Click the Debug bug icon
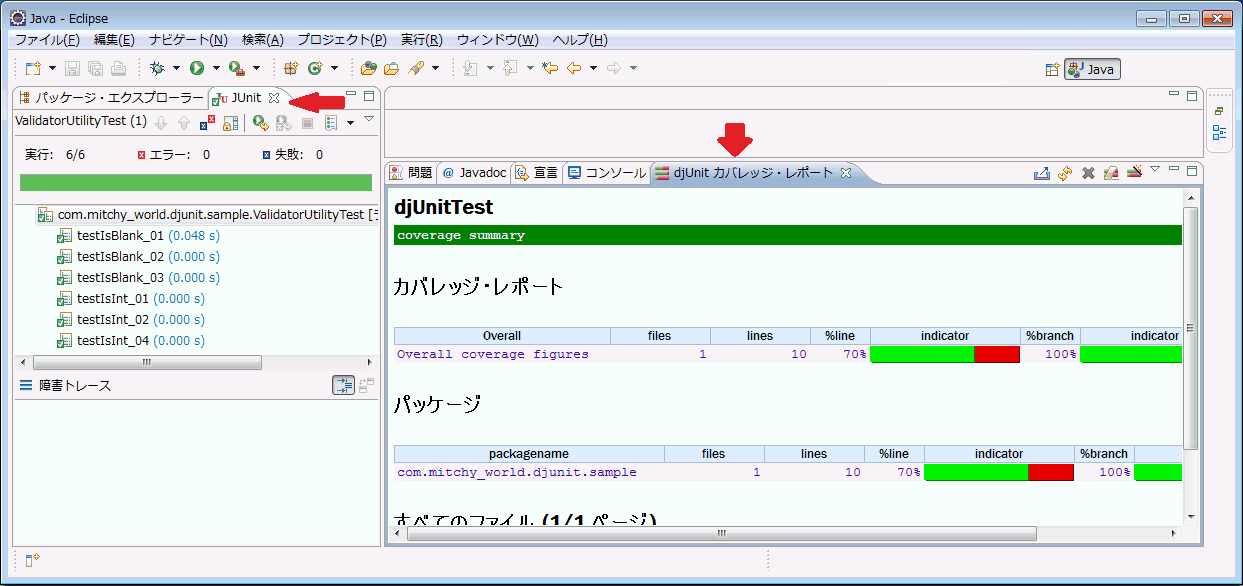 pyautogui.click(x=157, y=68)
